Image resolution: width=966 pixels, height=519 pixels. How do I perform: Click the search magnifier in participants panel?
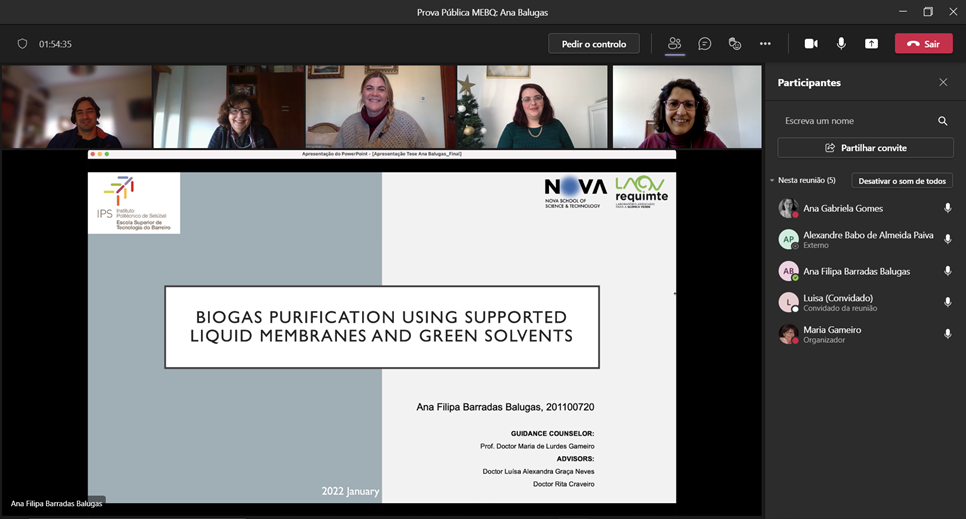click(x=942, y=121)
